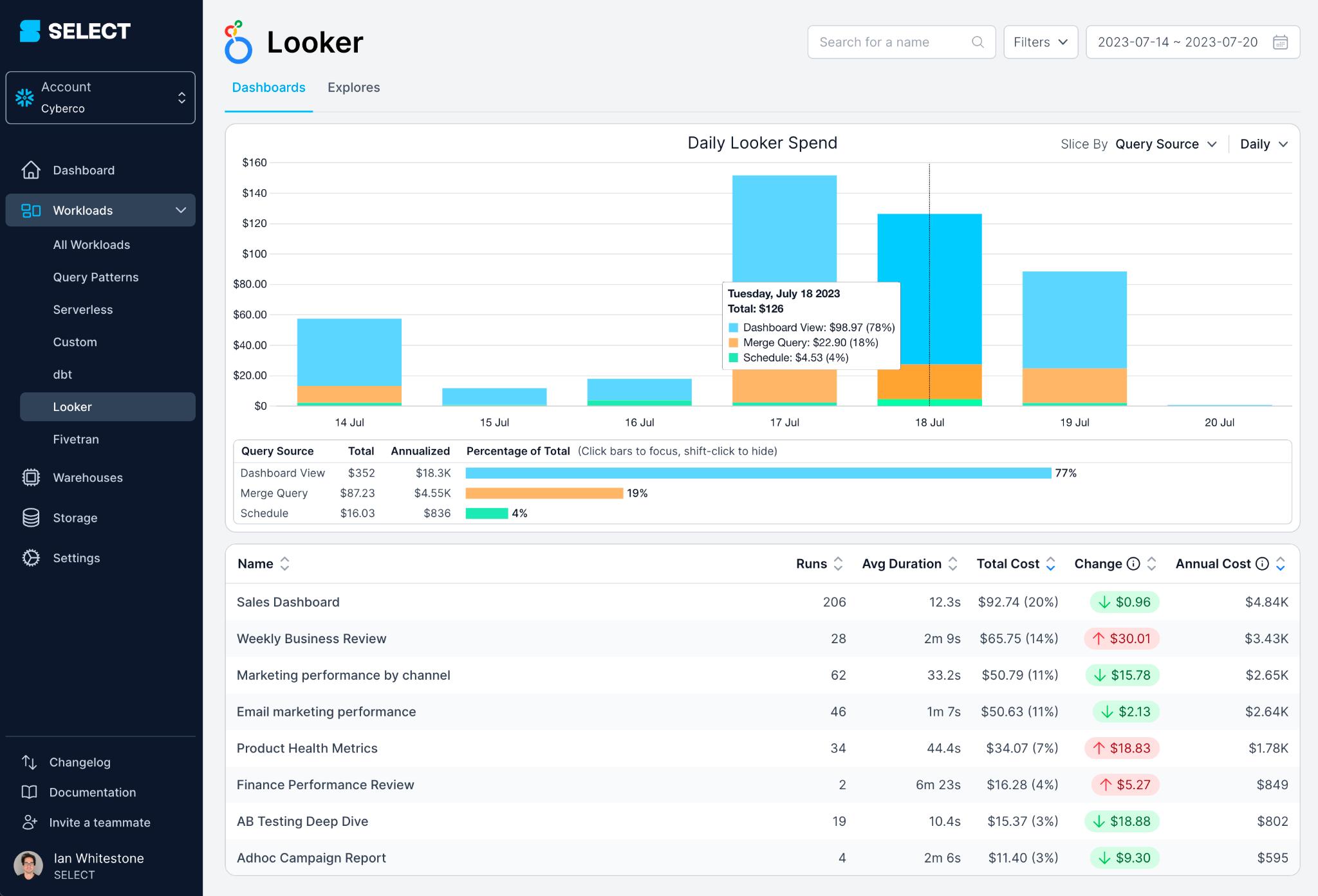Click the $30.01 increase change badge
The height and width of the screenshot is (896, 1318).
click(1122, 639)
